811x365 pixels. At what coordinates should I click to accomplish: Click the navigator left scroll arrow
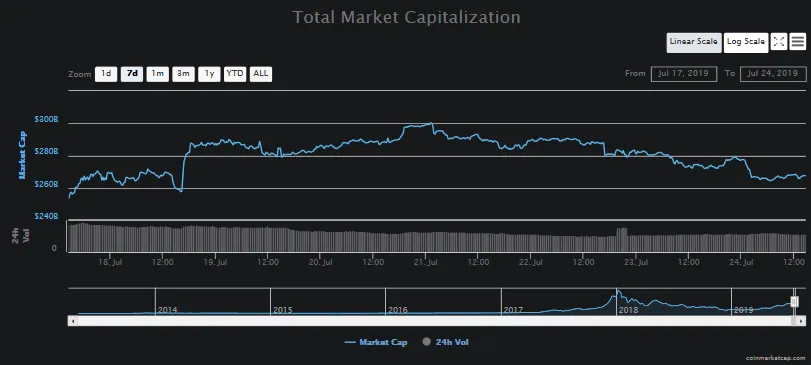coord(73,321)
